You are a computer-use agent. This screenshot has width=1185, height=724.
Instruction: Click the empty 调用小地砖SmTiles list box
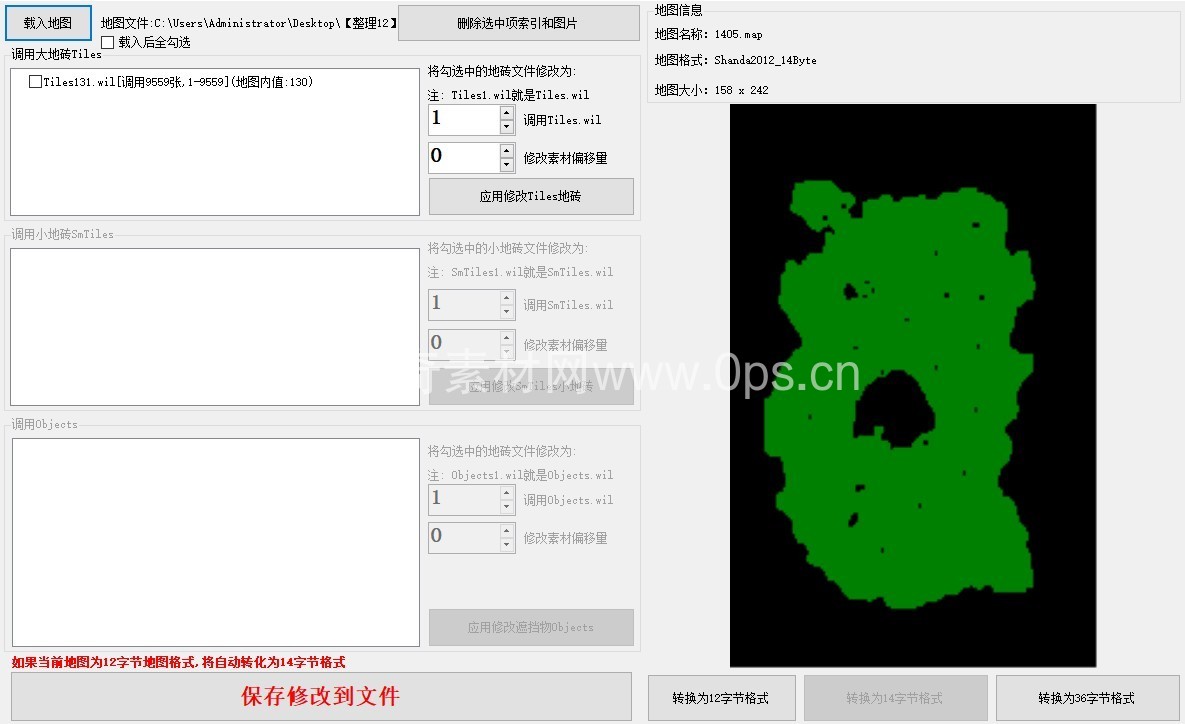214,327
